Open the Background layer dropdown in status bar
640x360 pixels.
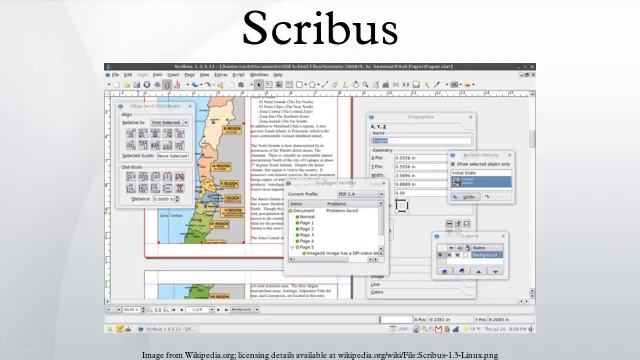click(244, 310)
